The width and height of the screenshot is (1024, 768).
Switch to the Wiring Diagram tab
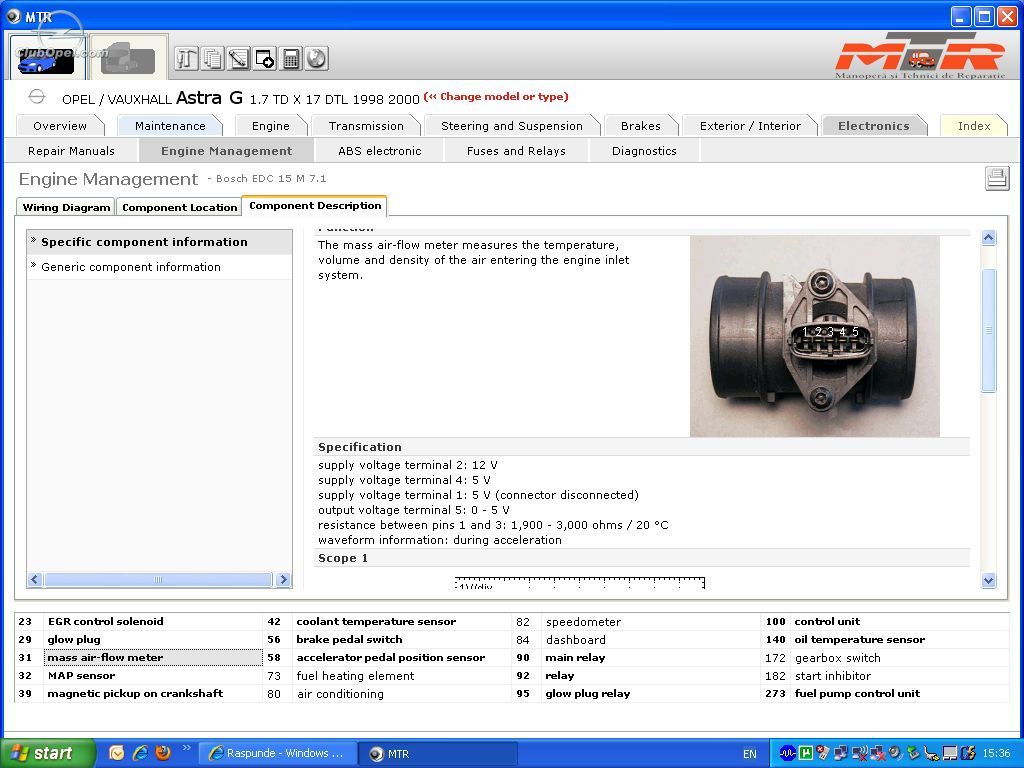[x=66, y=208]
